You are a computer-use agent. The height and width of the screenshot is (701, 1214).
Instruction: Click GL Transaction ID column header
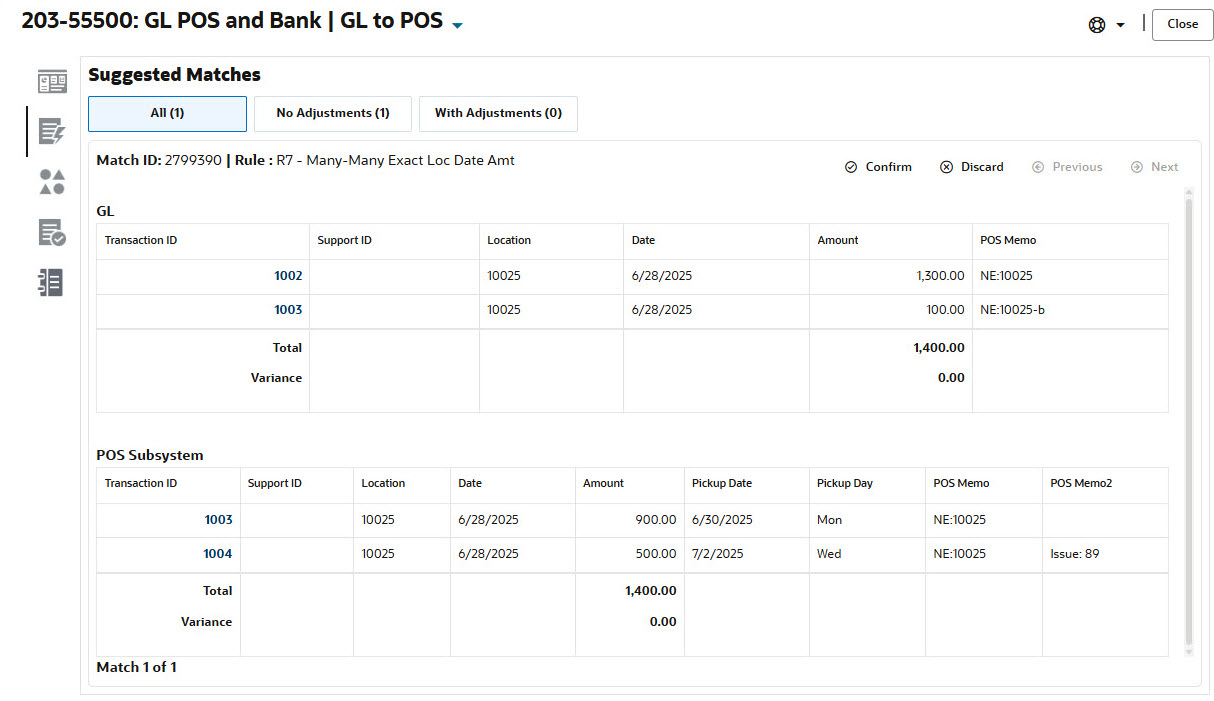203,241
